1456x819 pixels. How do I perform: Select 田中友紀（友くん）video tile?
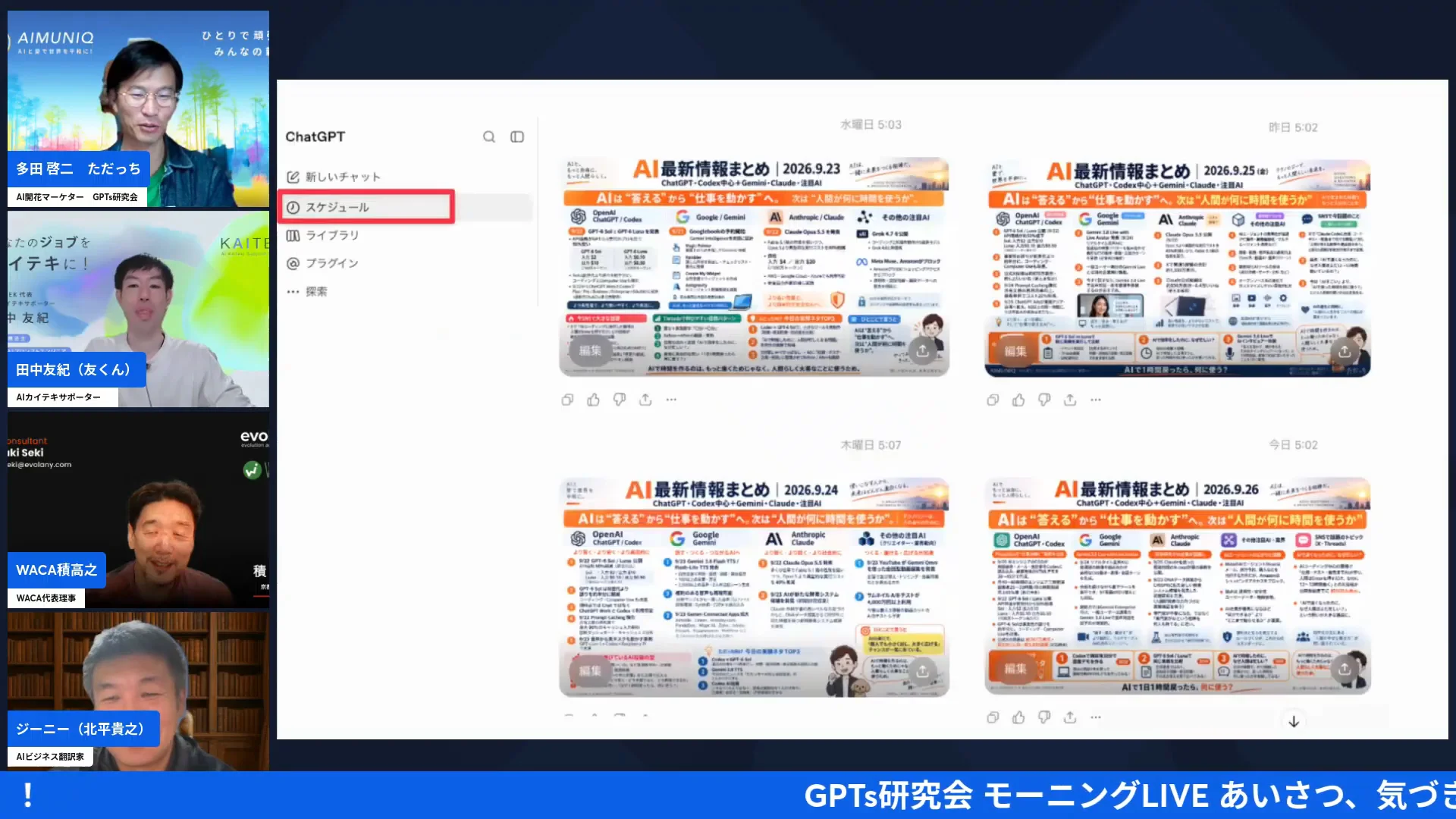[x=138, y=309]
